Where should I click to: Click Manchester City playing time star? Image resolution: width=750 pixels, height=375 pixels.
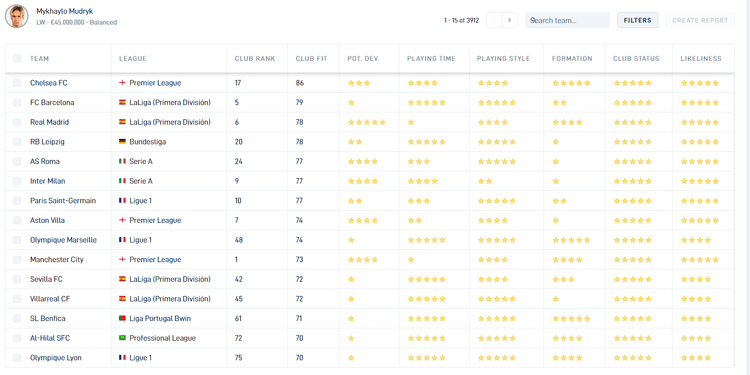[x=411, y=260]
